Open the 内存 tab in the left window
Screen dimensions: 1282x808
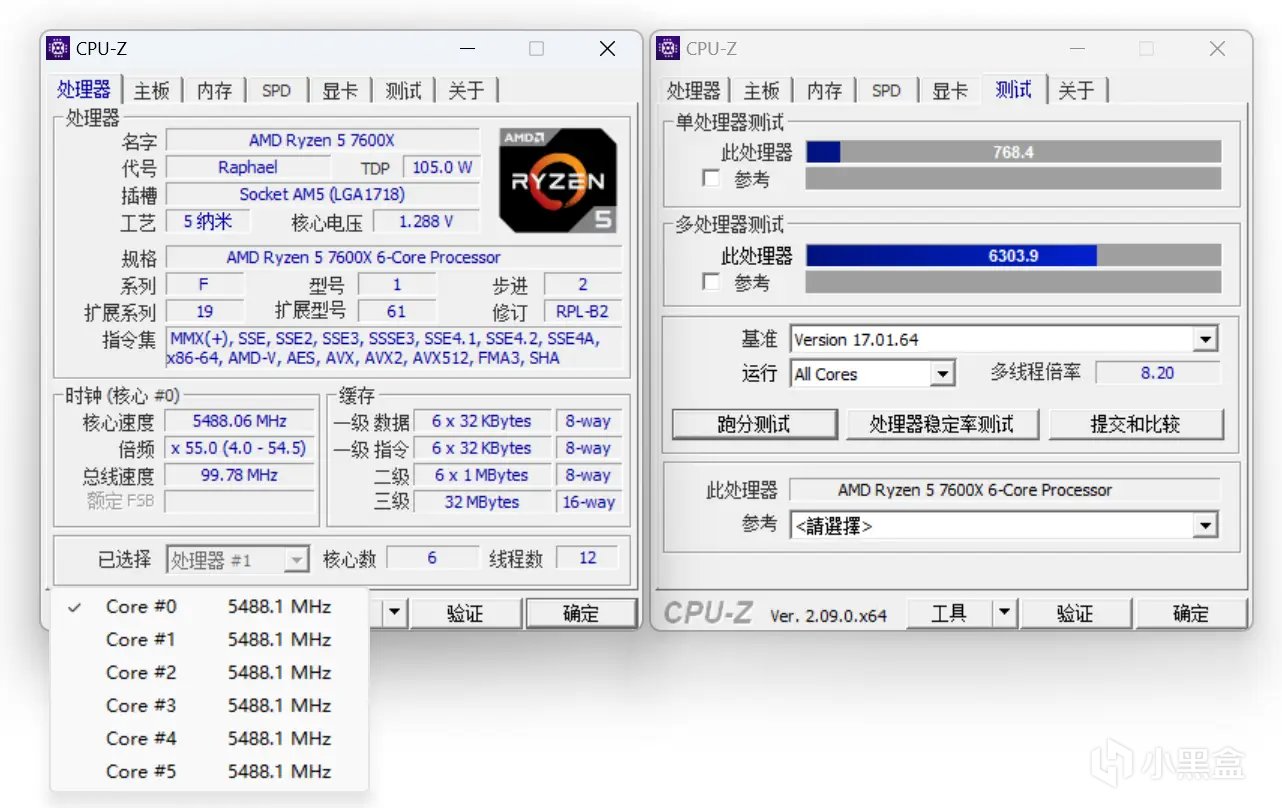click(x=214, y=90)
